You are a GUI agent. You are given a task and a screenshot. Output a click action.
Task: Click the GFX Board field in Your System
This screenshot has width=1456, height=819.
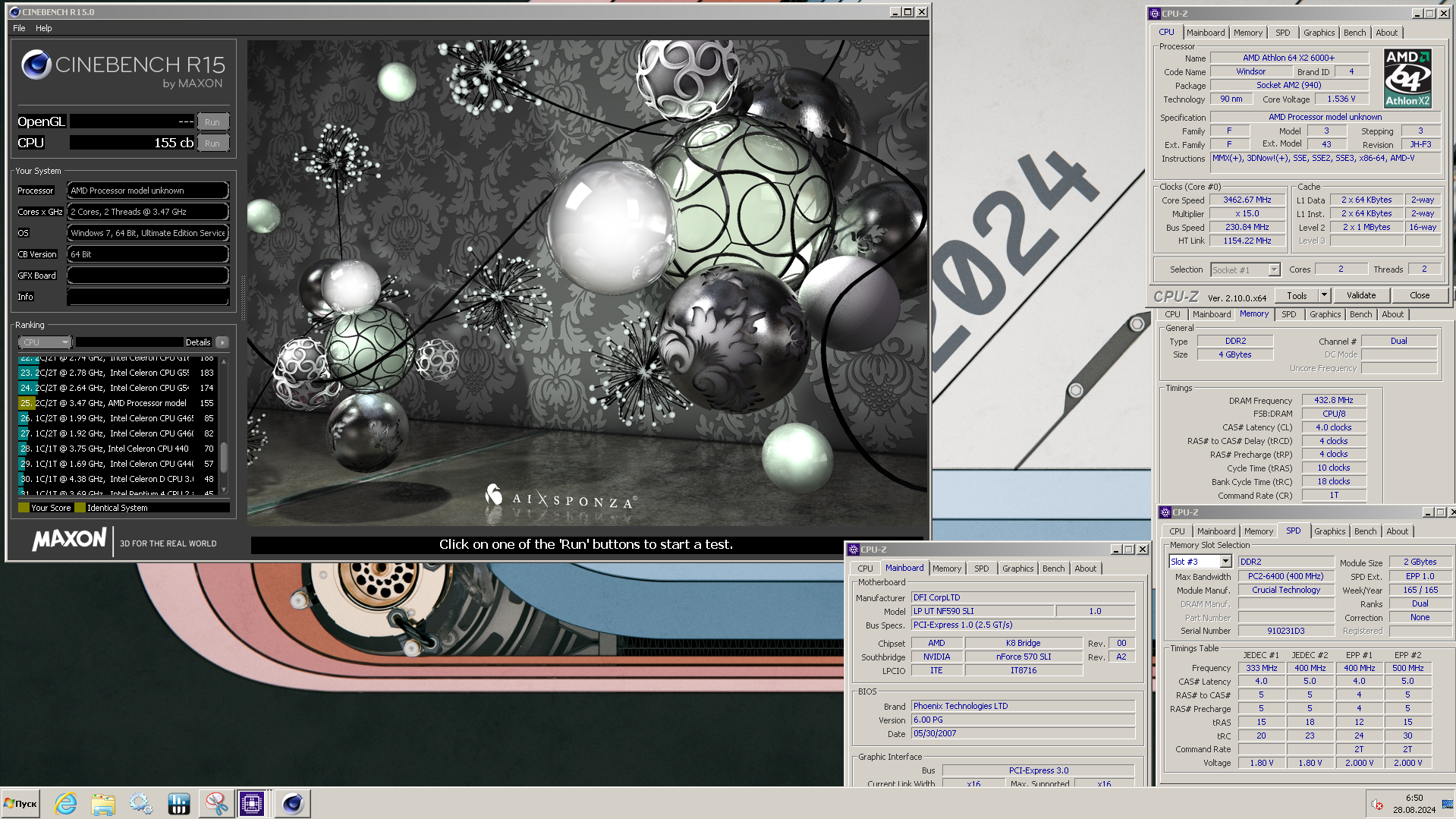148,276
